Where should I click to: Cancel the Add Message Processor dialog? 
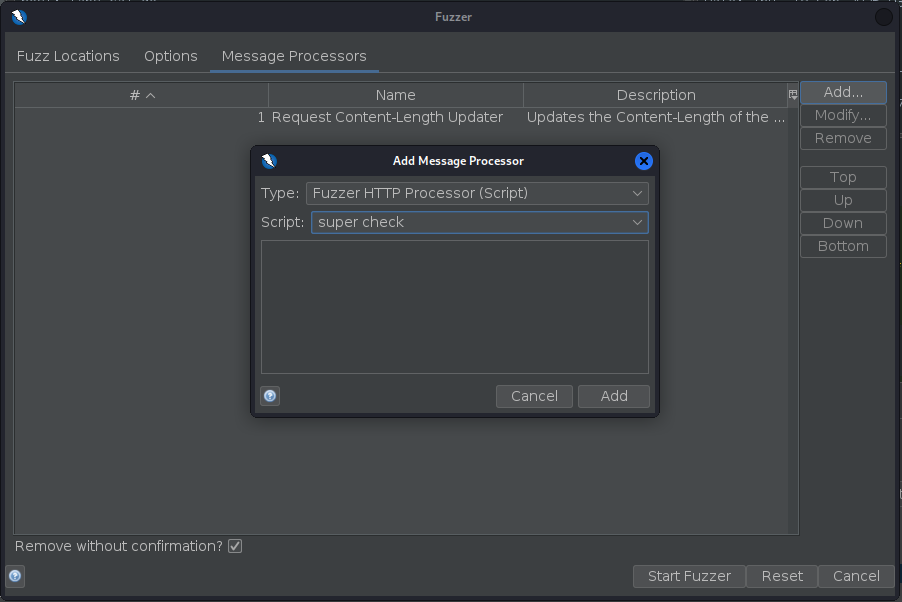click(533, 396)
